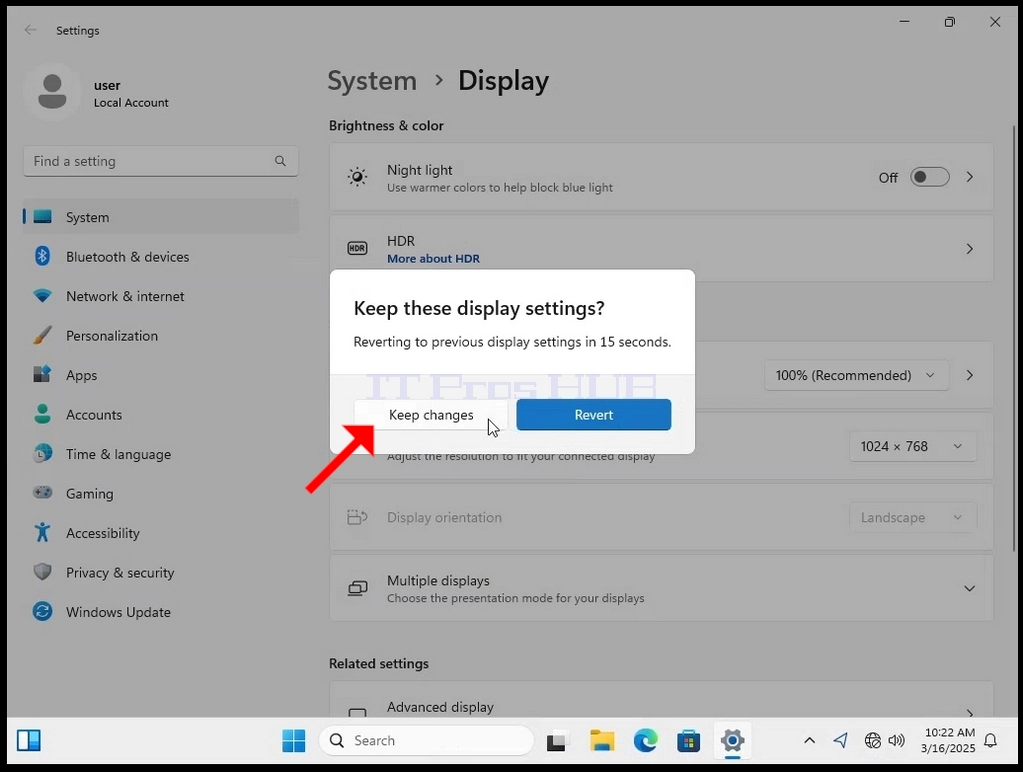This screenshot has height=772, width=1023.
Task: Launch Microsoft Edge from taskbar
Action: 645,741
